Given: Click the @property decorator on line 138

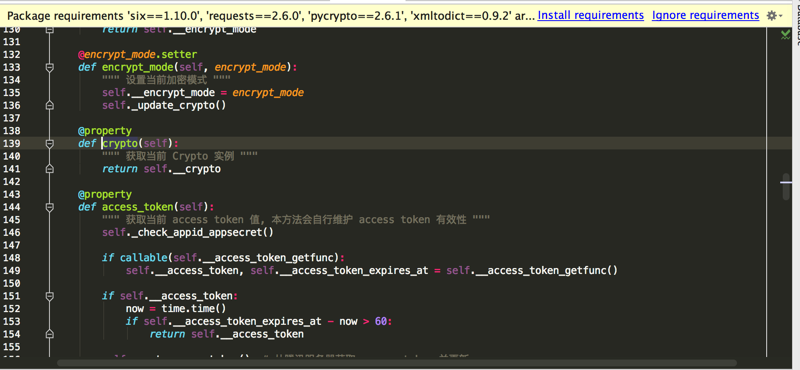Looking at the screenshot, I should pos(105,131).
